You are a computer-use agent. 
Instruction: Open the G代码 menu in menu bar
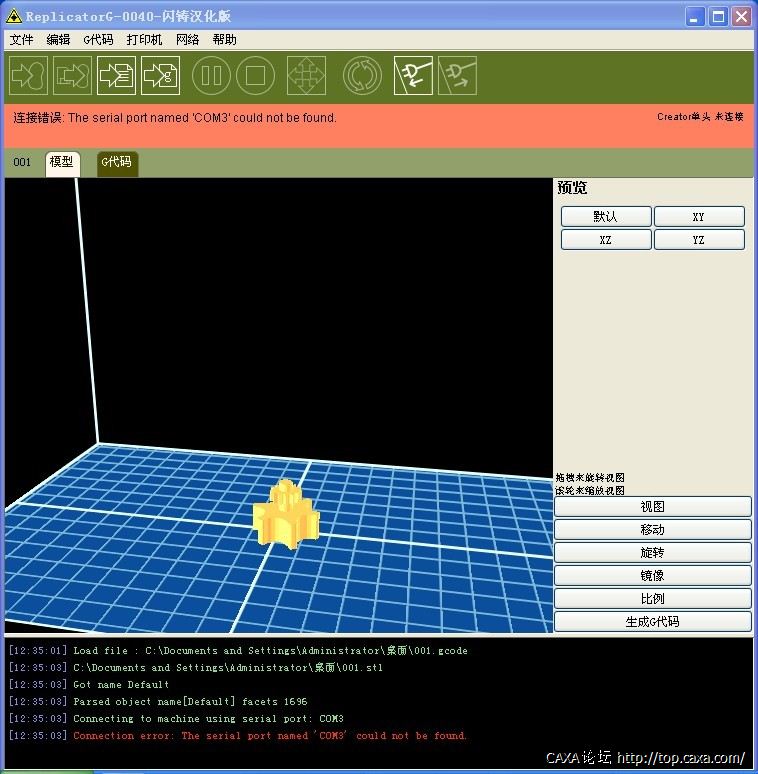click(98, 39)
